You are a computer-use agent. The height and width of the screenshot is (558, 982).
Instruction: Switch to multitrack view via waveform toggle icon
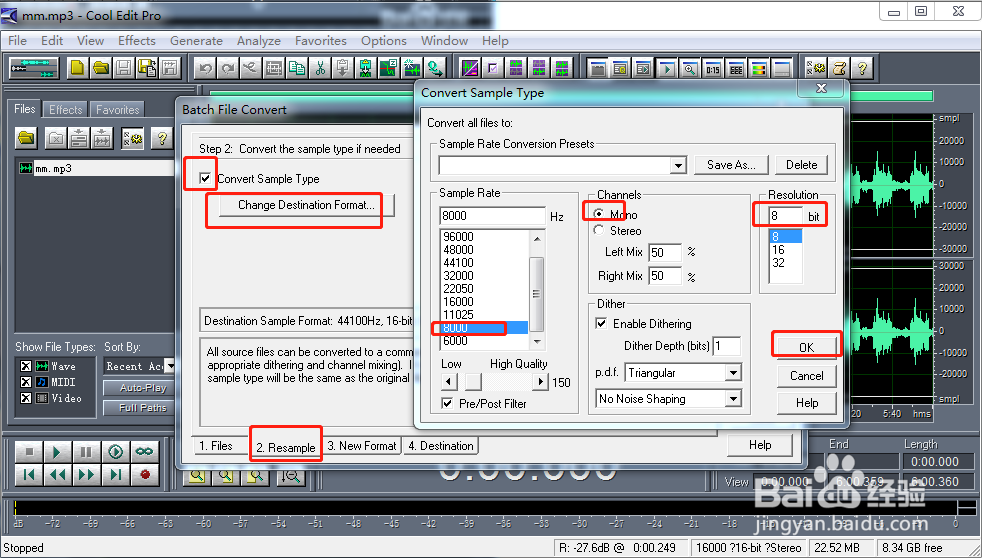pyautogui.click(x=34, y=68)
